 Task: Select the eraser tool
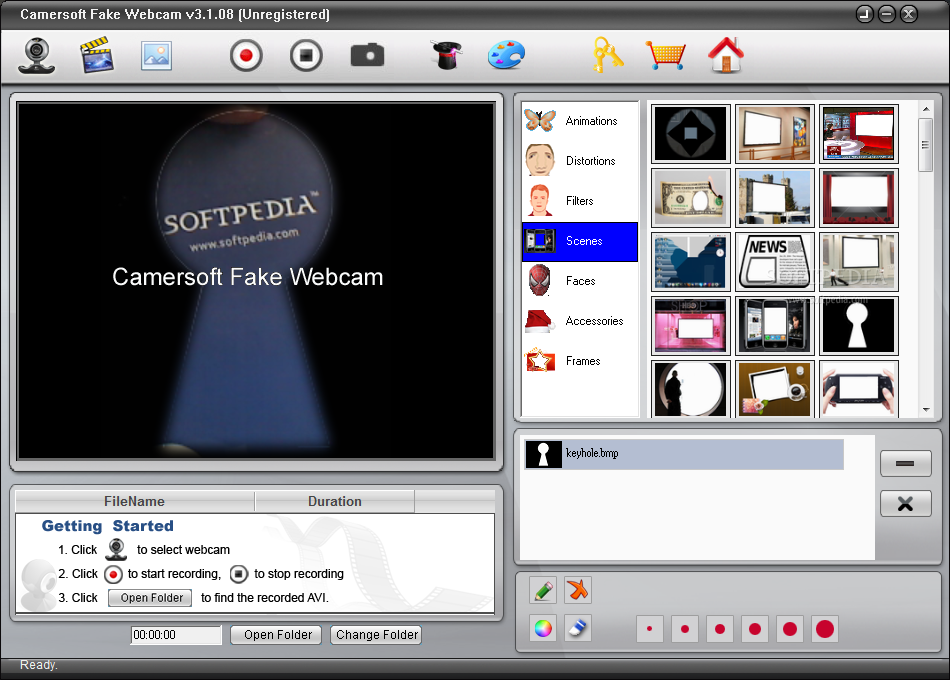click(578, 628)
